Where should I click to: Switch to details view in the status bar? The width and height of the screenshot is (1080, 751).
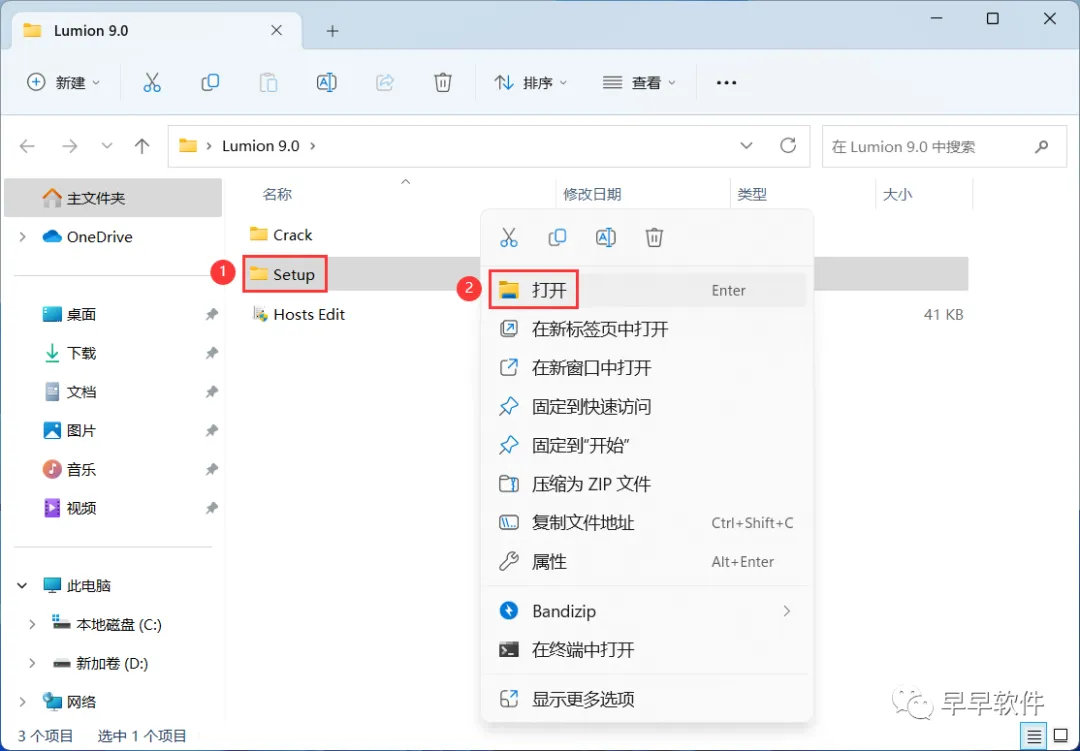(1034, 737)
